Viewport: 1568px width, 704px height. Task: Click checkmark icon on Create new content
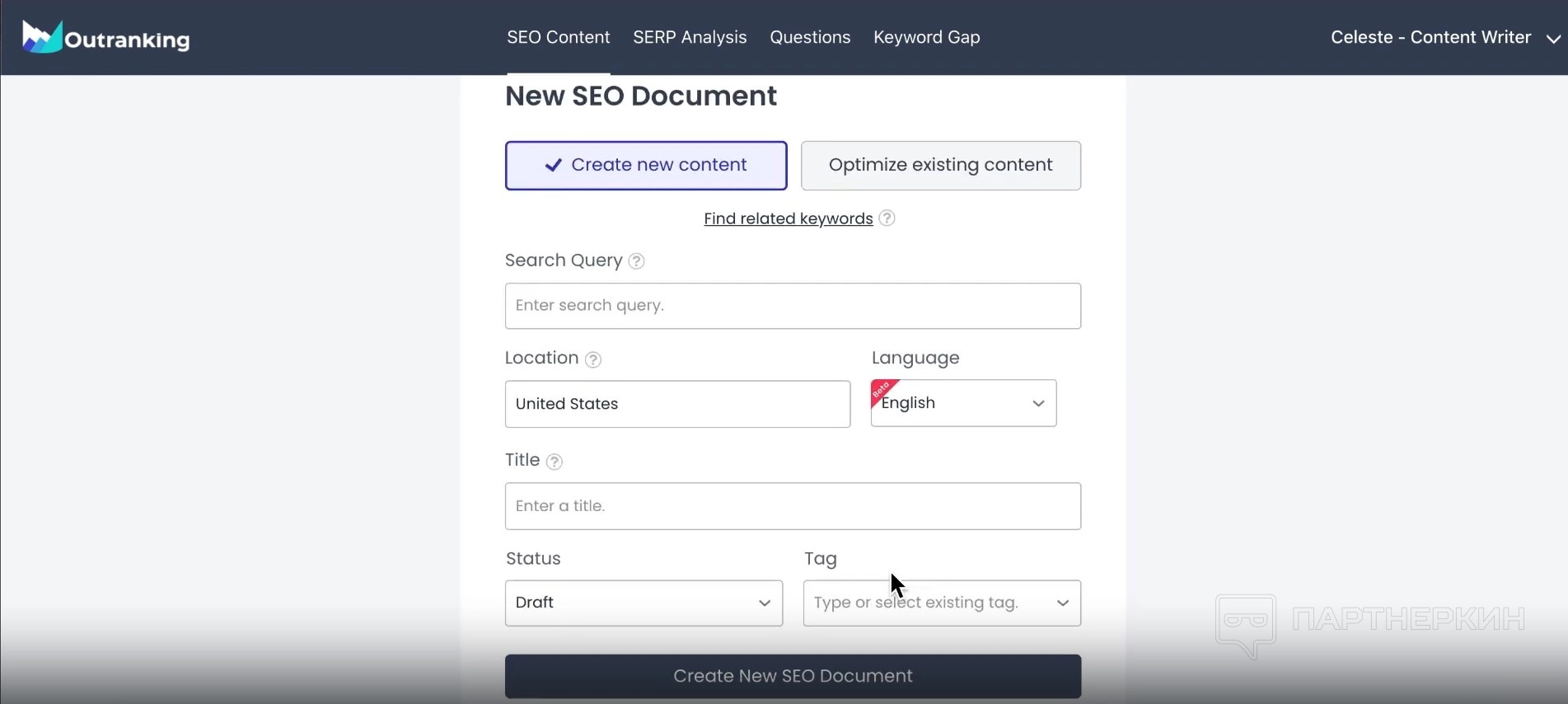(x=554, y=166)
